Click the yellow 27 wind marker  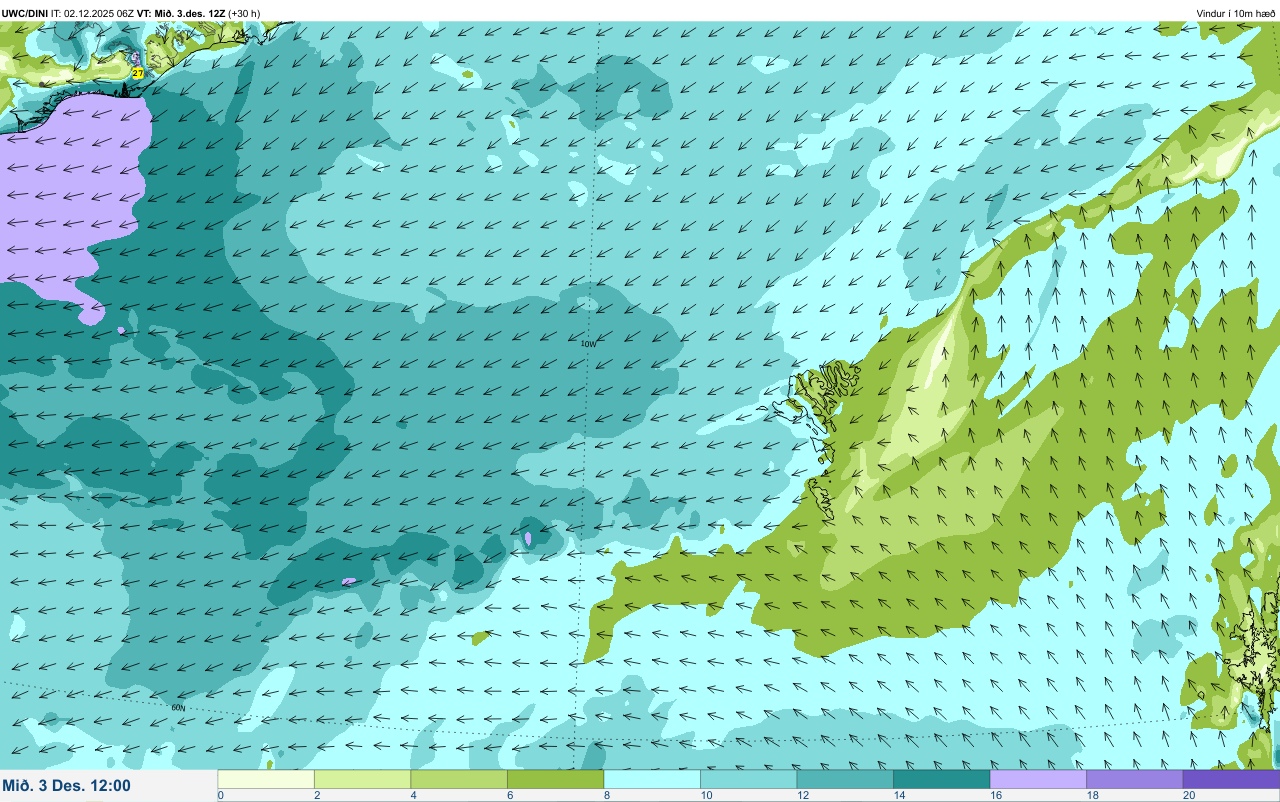pos(138,73)
